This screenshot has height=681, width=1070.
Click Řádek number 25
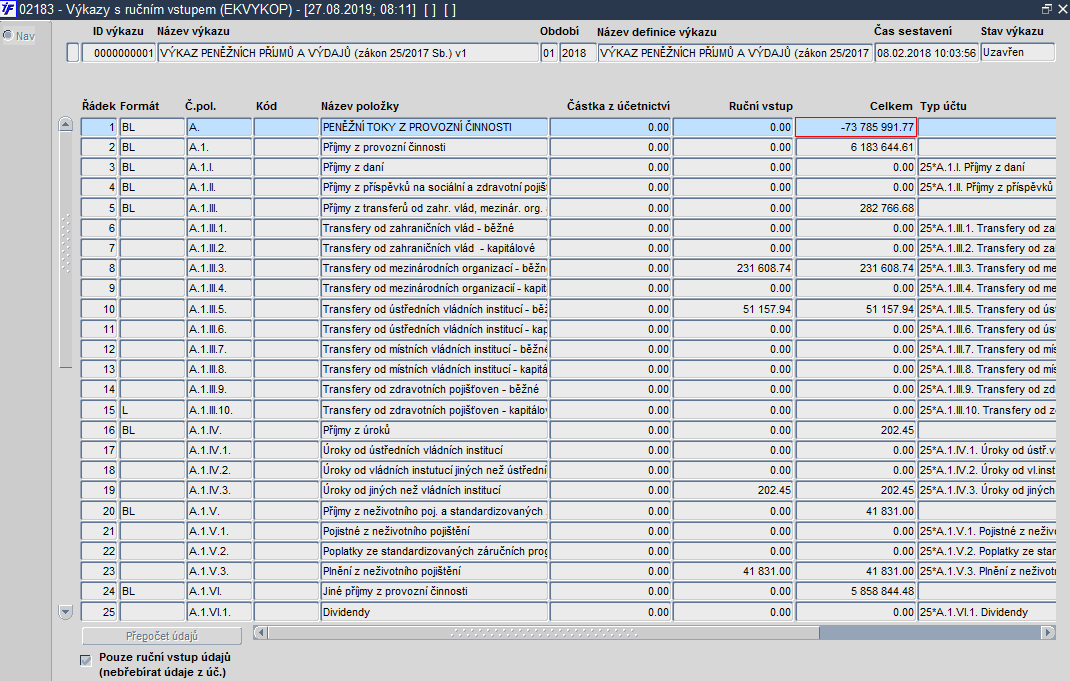coord(99,612)
